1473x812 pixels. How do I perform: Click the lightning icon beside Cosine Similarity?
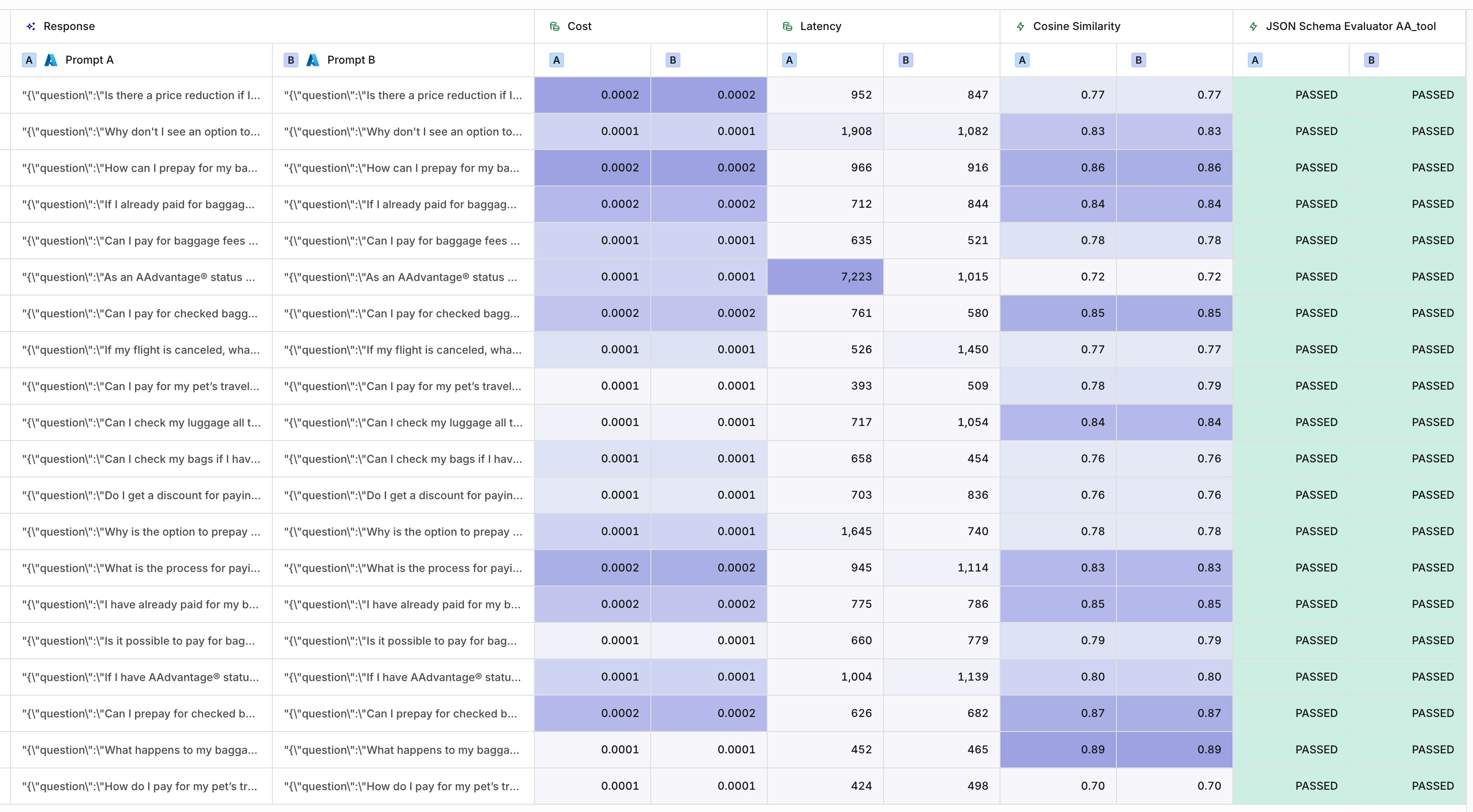click(1020, 26)
